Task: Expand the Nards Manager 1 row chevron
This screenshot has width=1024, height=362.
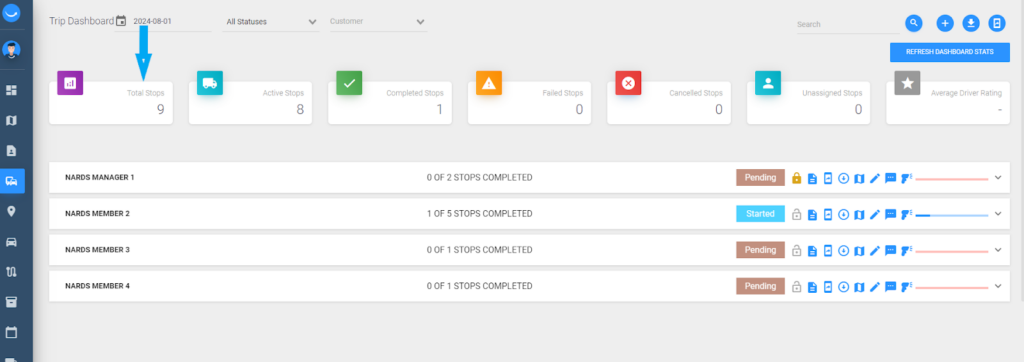Action: 998,177
